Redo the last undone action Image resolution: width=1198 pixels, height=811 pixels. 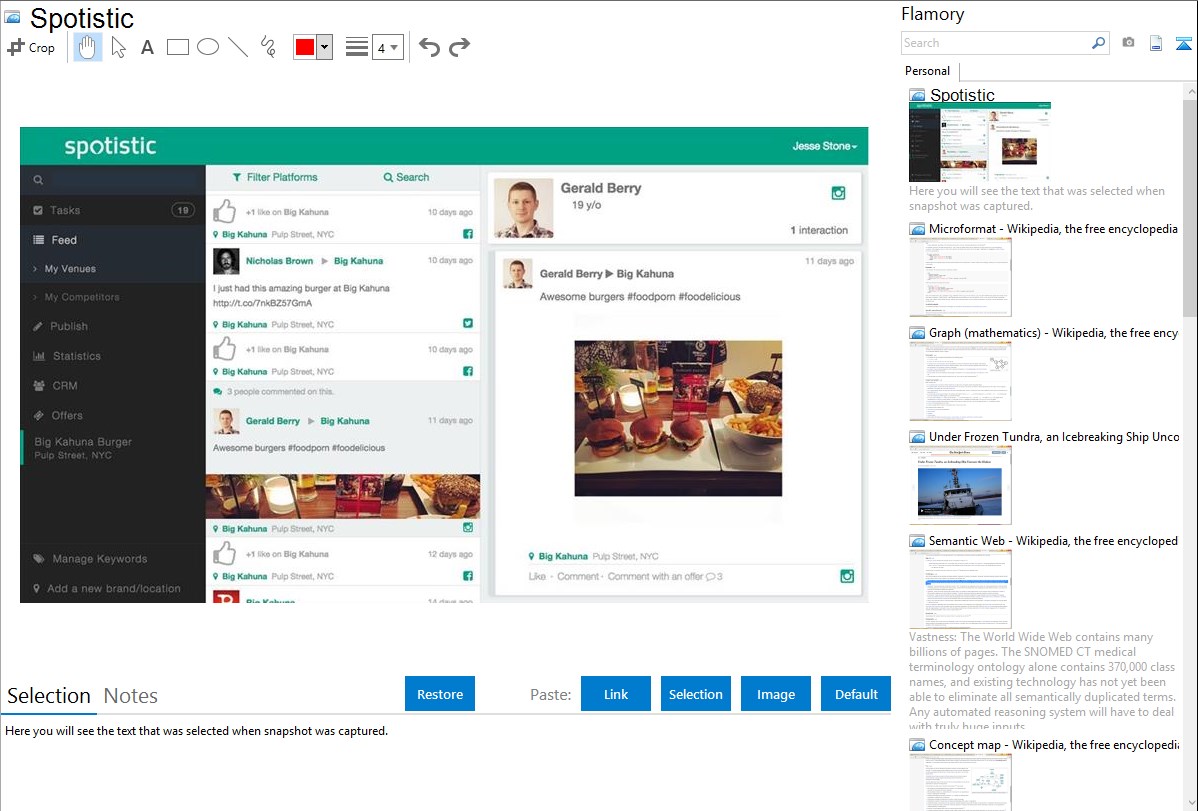coord(459,47)
